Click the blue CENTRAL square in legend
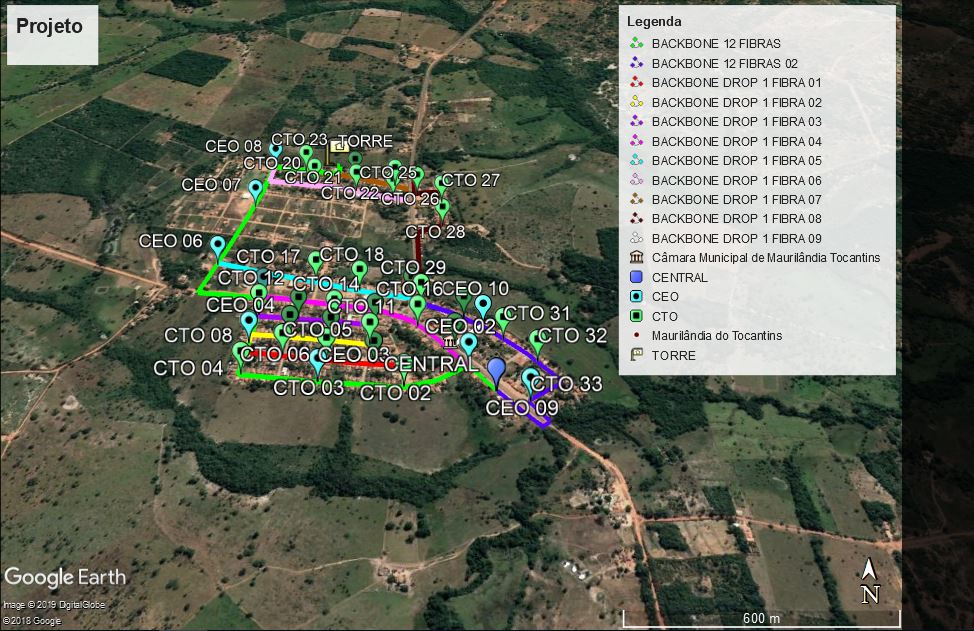 point(636,277)
